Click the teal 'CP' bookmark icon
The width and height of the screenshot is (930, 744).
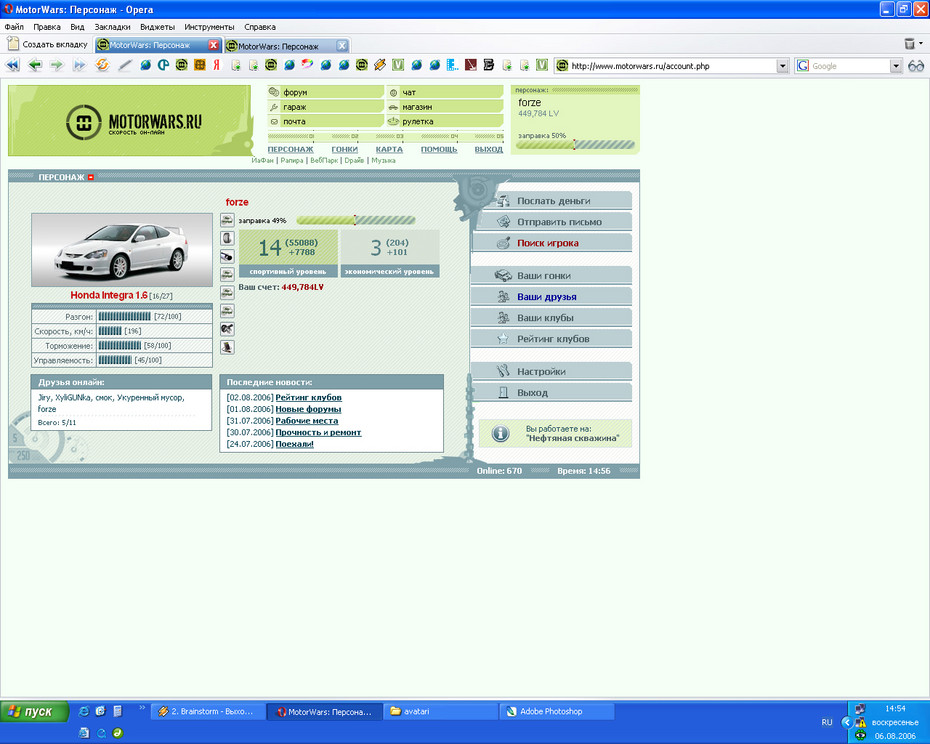coord(163,65)
